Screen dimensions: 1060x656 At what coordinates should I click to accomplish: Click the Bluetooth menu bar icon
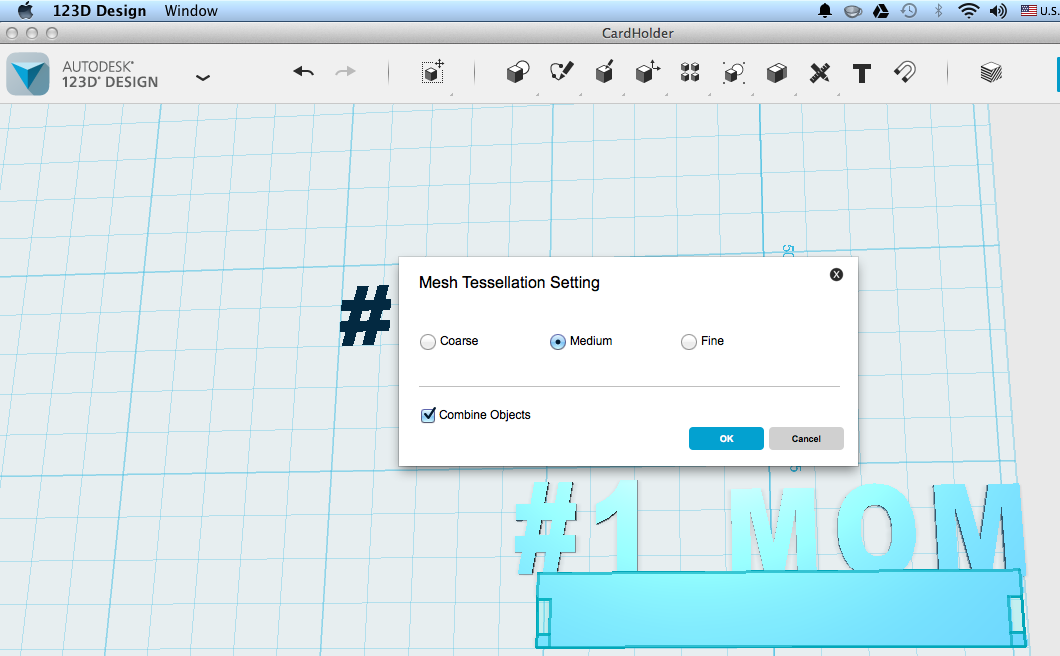coord(938,10)
